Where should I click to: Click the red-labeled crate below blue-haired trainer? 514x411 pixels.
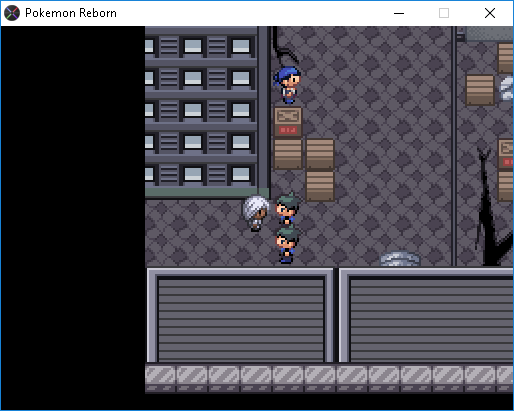tap(288, 122)
